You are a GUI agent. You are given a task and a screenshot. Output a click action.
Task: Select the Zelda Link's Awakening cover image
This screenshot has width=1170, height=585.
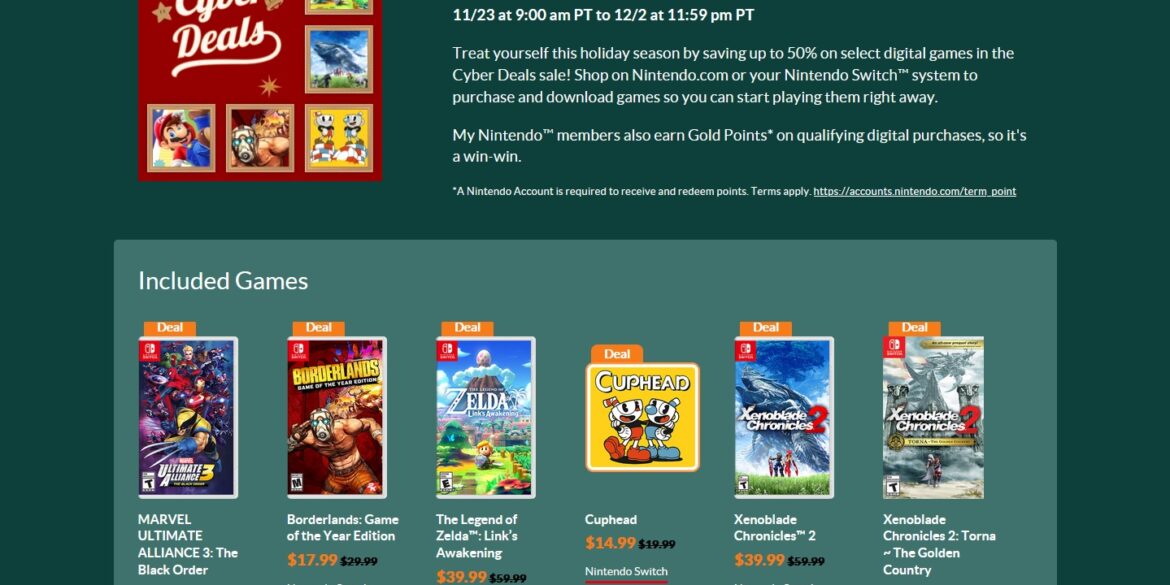[486, 417]
